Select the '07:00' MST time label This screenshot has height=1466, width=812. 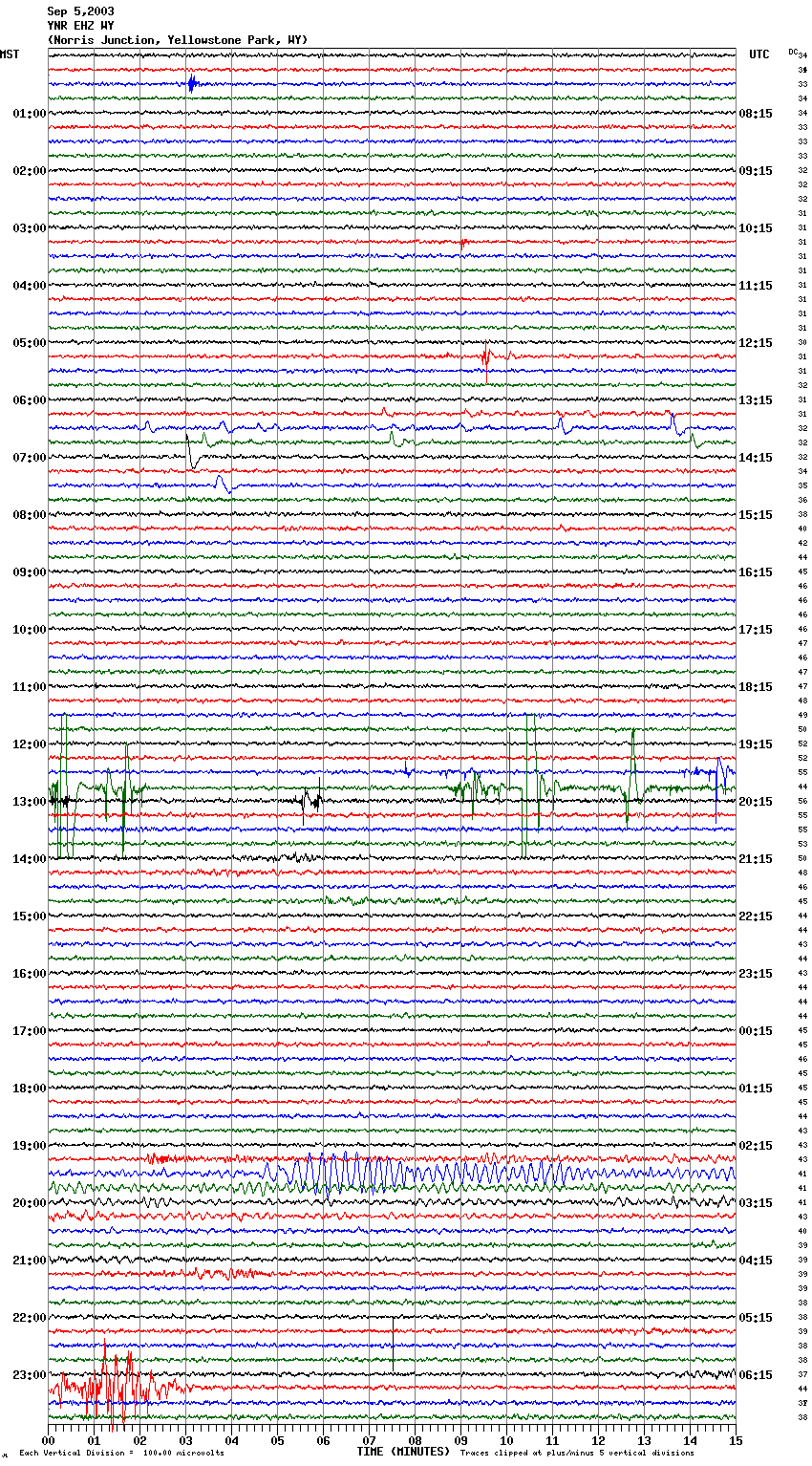click(30, 458)
